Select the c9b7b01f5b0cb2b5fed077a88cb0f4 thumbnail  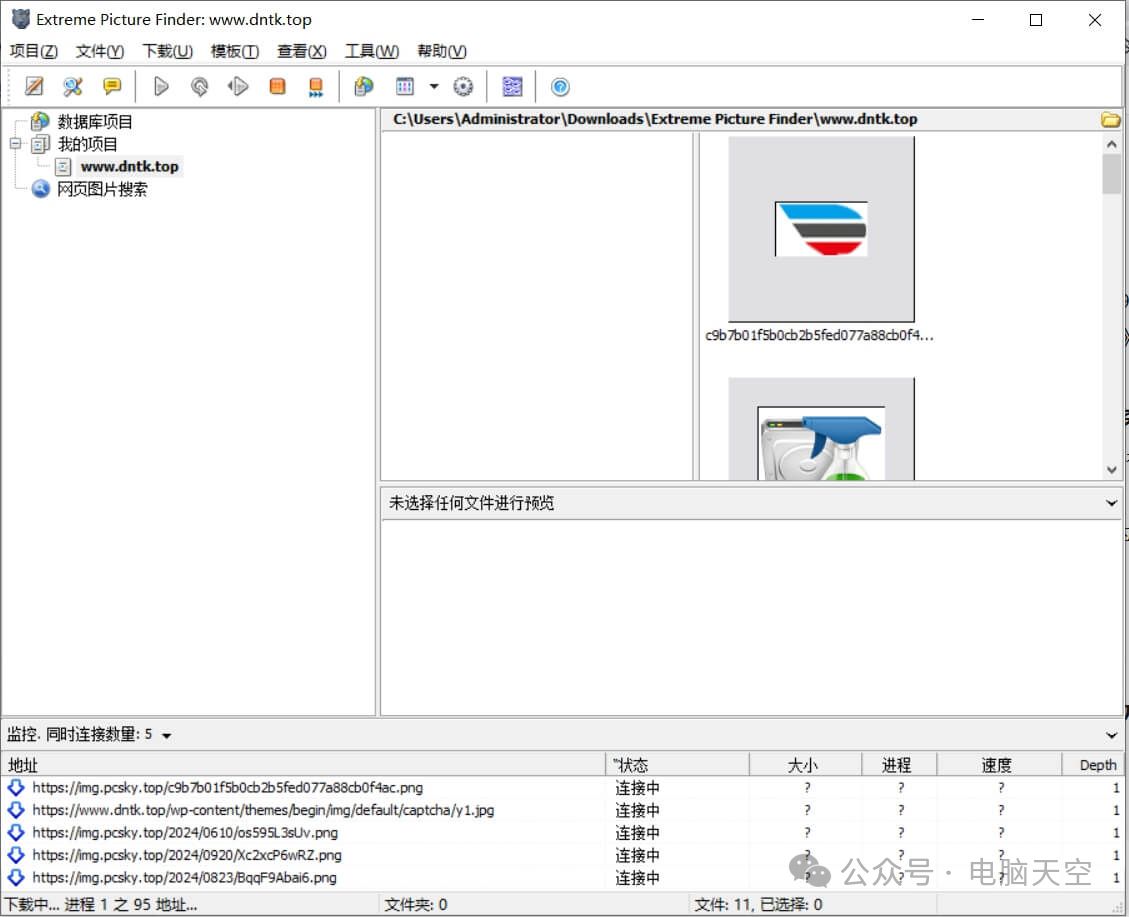tap(821, 229)
